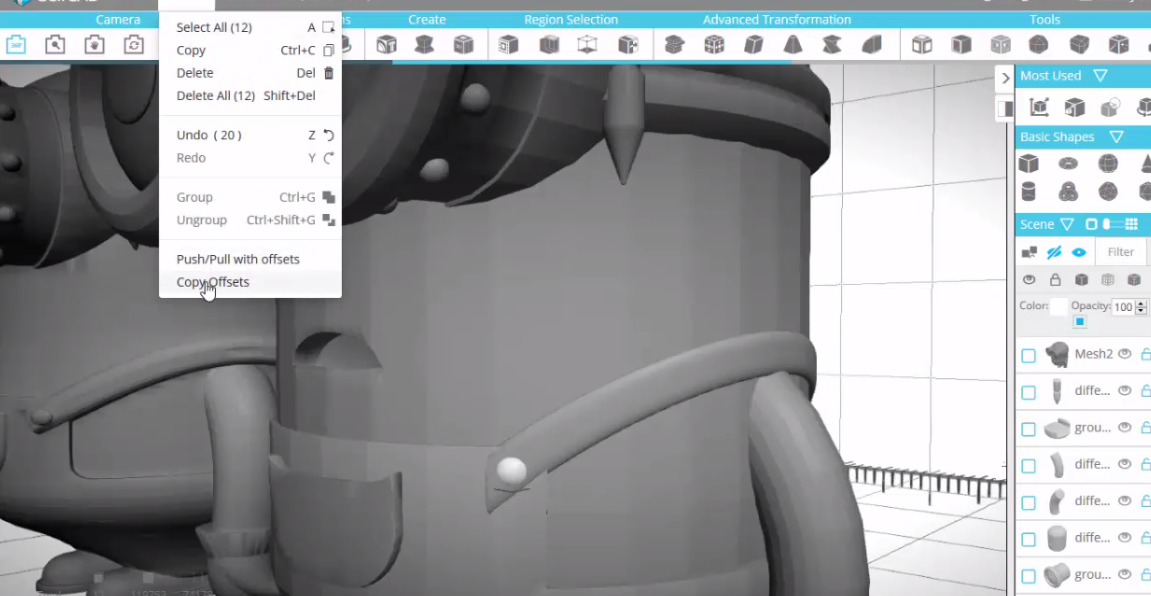
Task: Click the wireframe cube icon in Scene toolbar
Action: click(1108, 280)
